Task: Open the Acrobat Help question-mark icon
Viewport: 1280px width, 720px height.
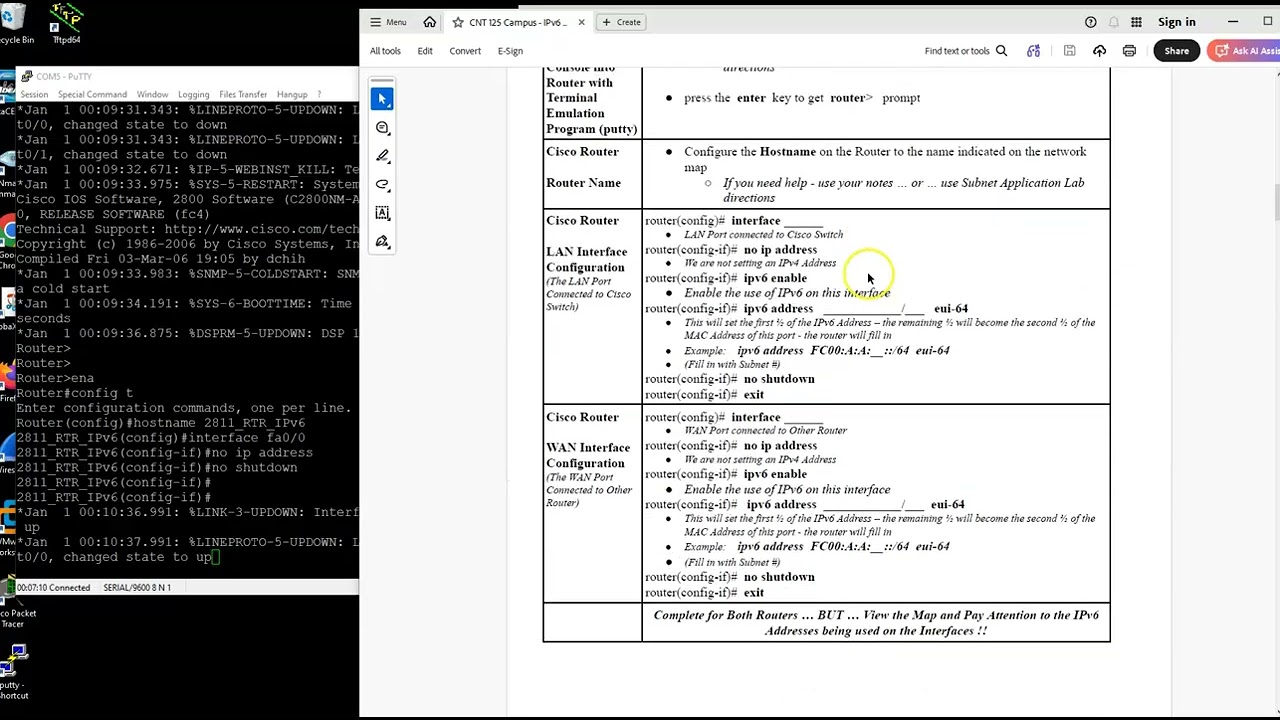Action: coord(1091,22)
